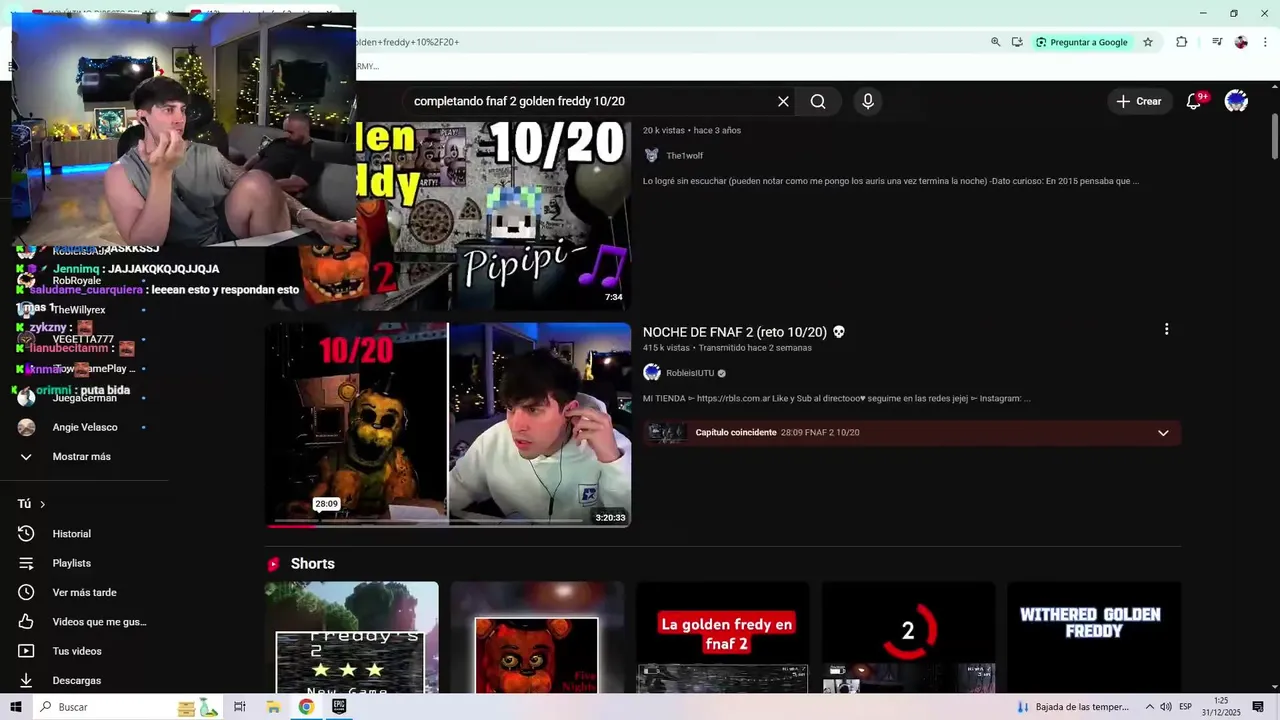Click The1wolf channel avatar icon
Screen dimensions: 1280x720
pyautogui.click(x=652, y=156)
